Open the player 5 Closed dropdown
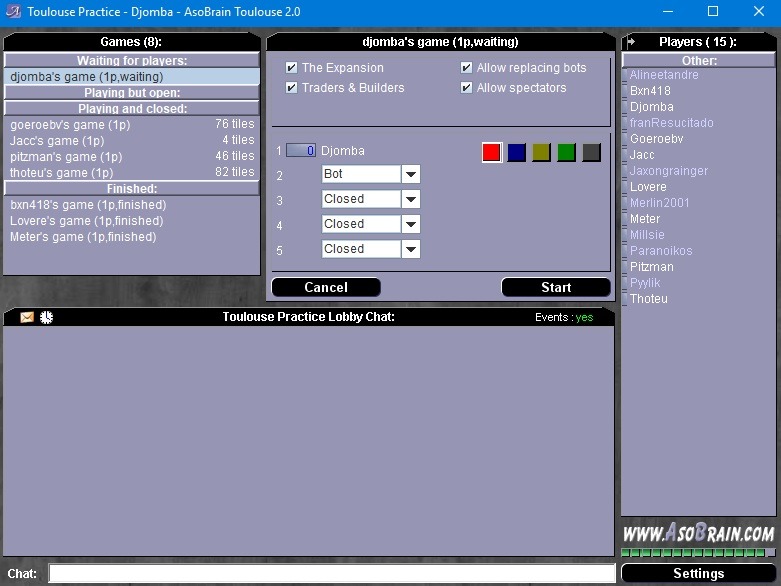This screenshot has width=781, height=586. coord(371,249)
